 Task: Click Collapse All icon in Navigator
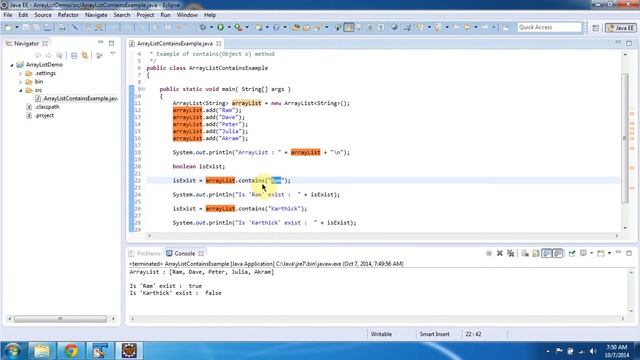[x=74, y=55]
